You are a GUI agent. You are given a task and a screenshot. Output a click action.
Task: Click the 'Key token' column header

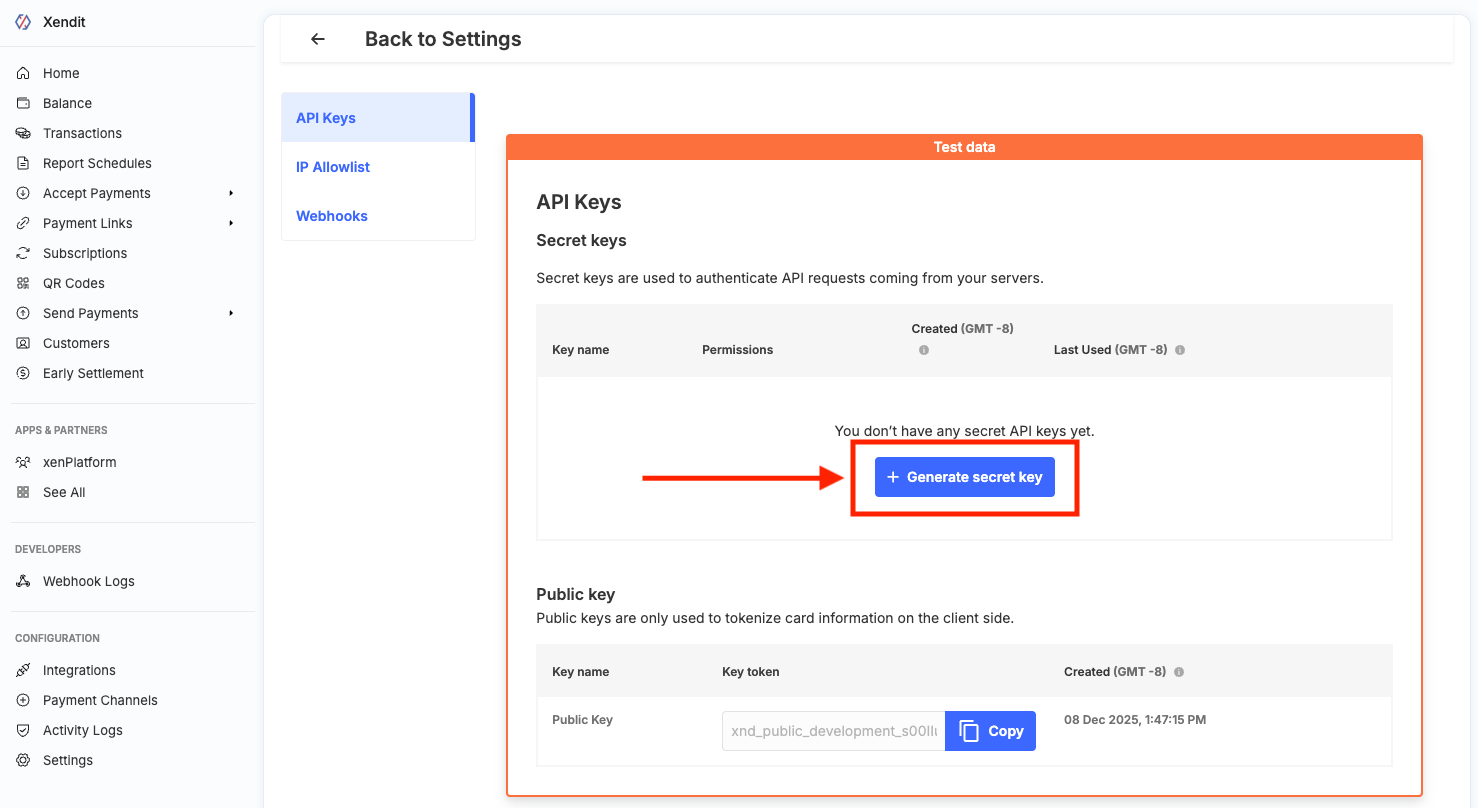coord(750,672)
